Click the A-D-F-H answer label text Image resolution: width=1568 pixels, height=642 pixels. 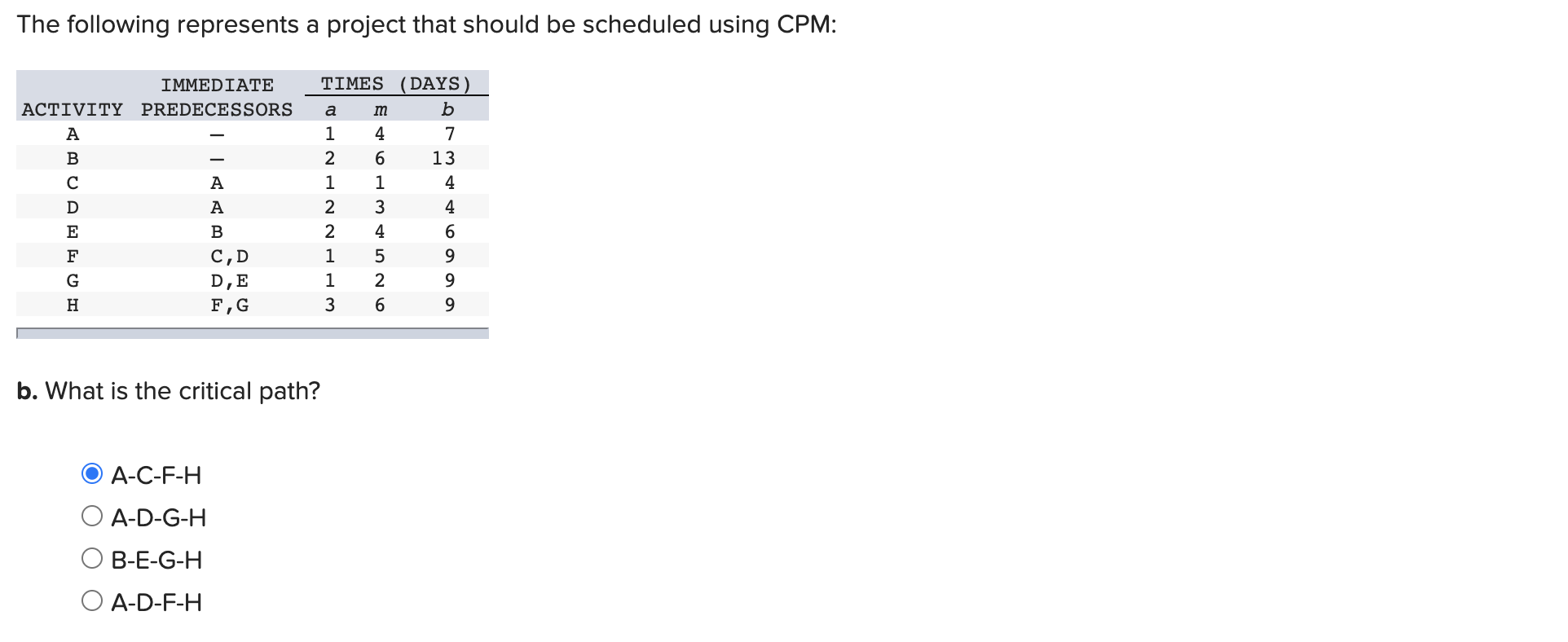[x=156, y=602]
